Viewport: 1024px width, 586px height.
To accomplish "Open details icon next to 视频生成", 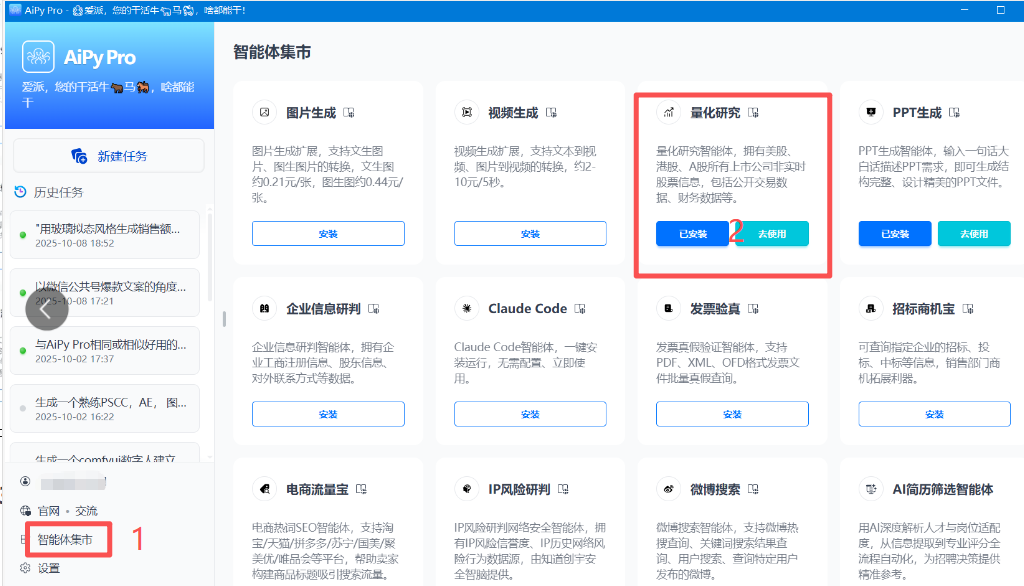I will (x=551, y=113).
